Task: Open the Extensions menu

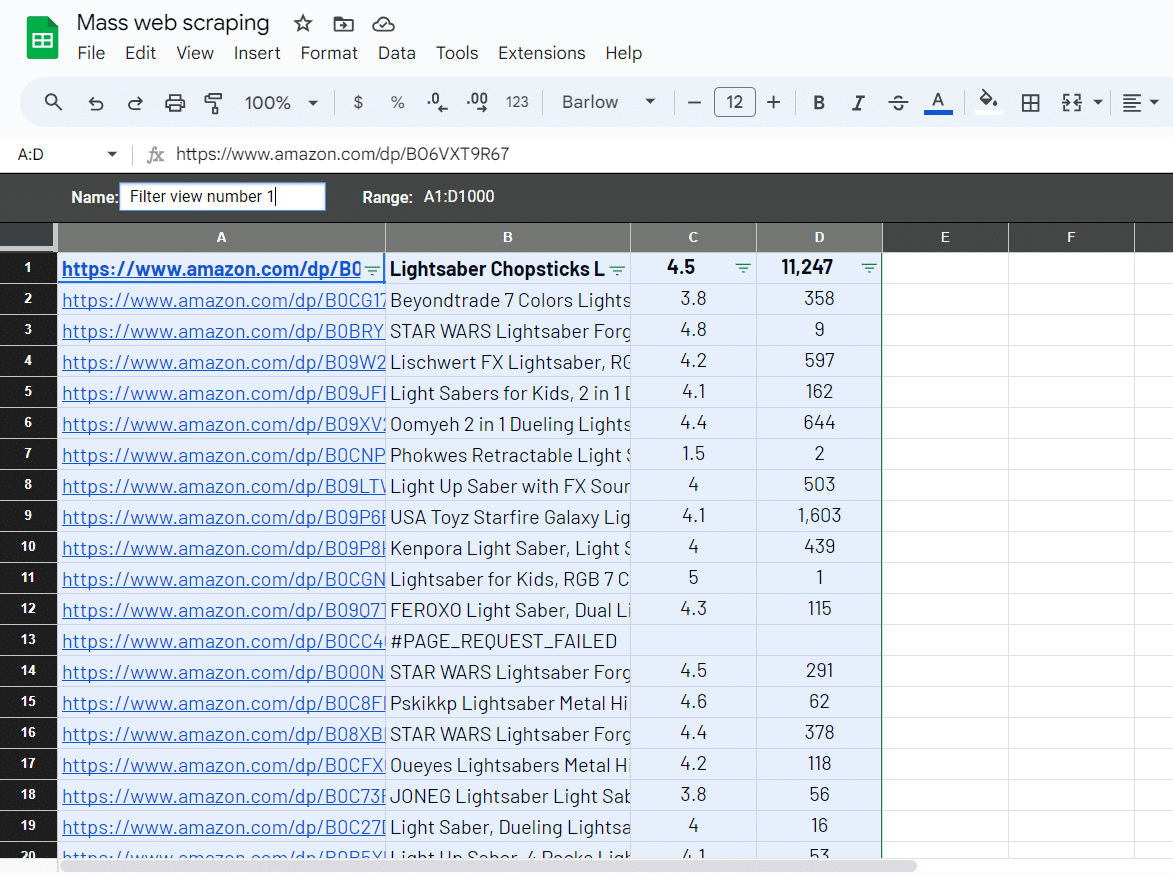Action: [541, 53]
